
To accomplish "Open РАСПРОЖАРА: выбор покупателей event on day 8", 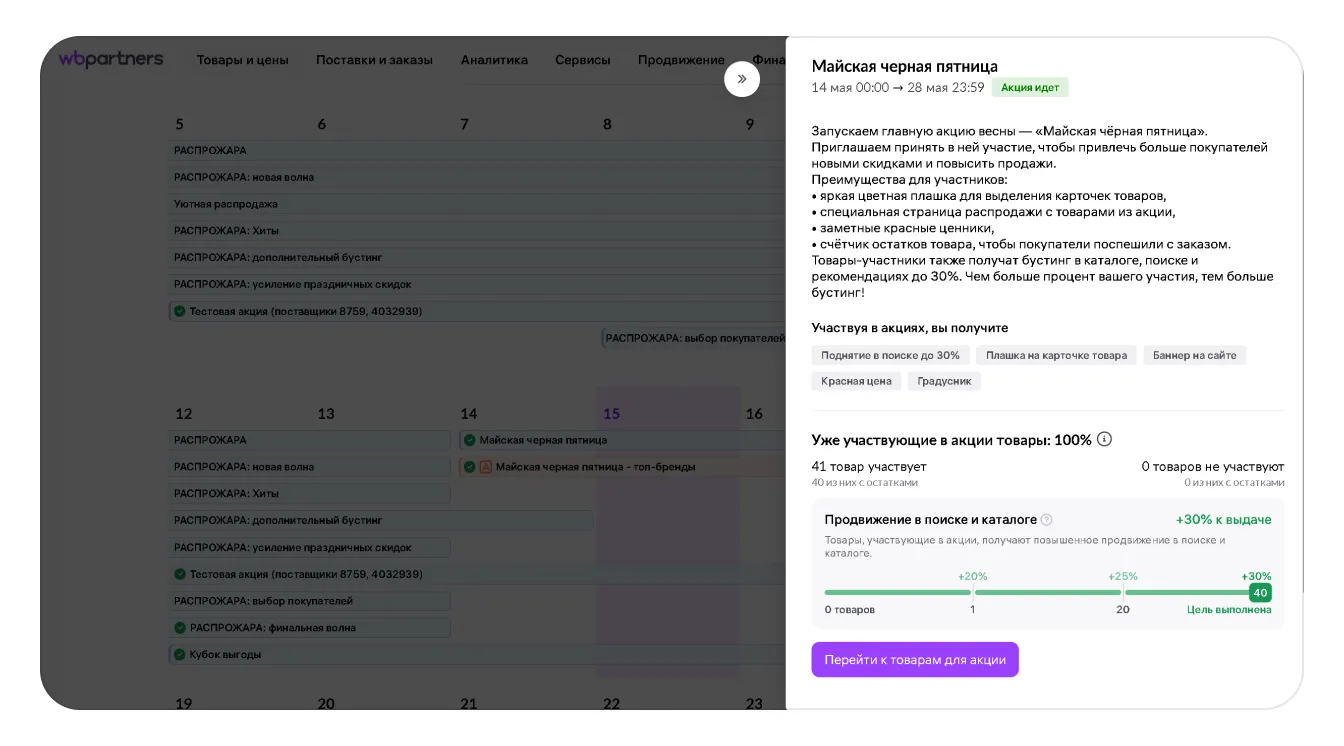I will pos(695,339).
